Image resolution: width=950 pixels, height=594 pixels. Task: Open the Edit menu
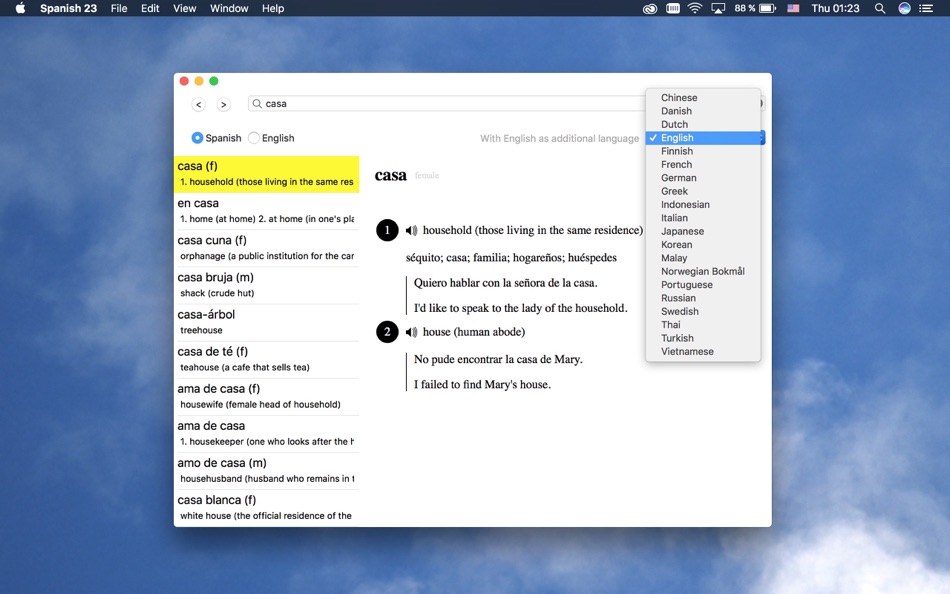[x=150, y=8]
